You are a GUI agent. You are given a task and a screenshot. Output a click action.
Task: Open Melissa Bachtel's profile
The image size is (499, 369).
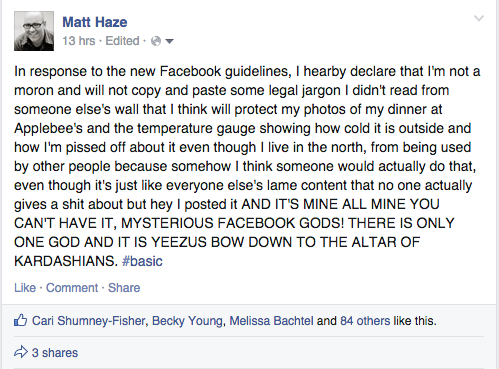271,321
